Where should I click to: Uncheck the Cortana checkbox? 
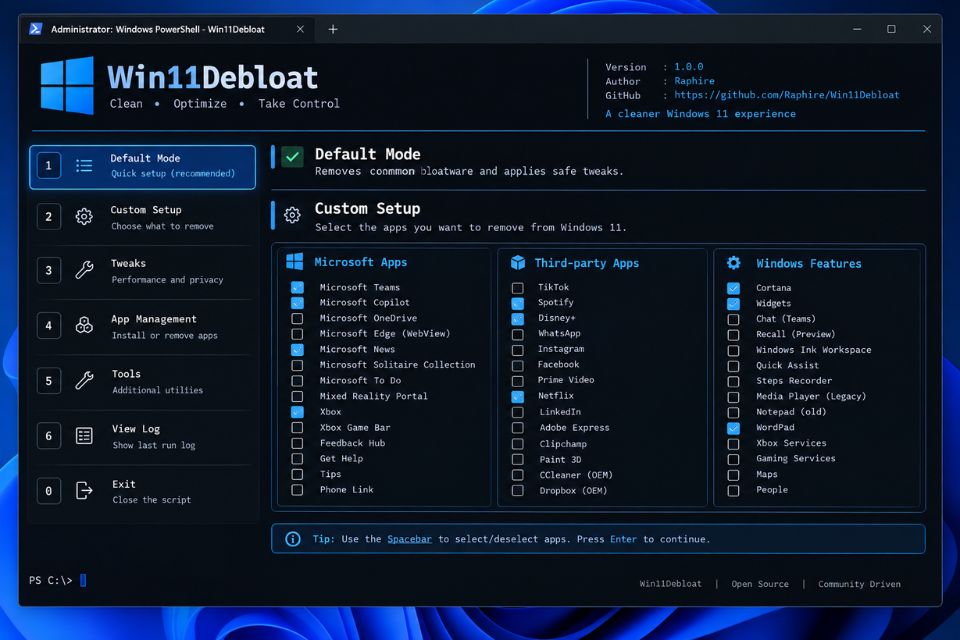tap(733, 288)
